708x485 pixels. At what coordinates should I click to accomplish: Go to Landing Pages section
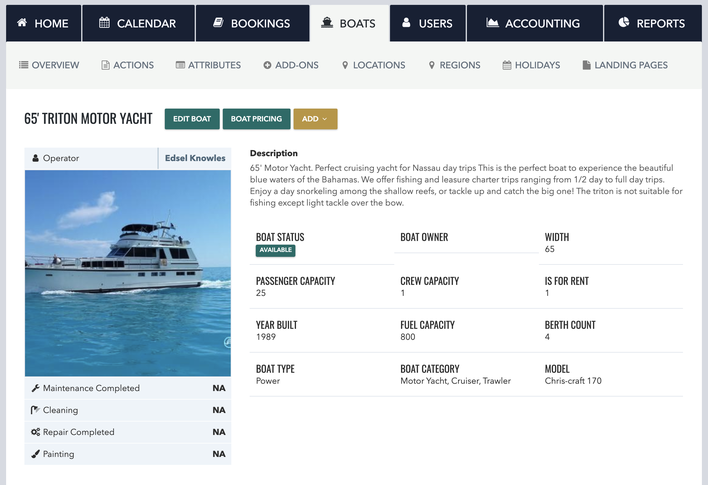[x=625, y=65]
